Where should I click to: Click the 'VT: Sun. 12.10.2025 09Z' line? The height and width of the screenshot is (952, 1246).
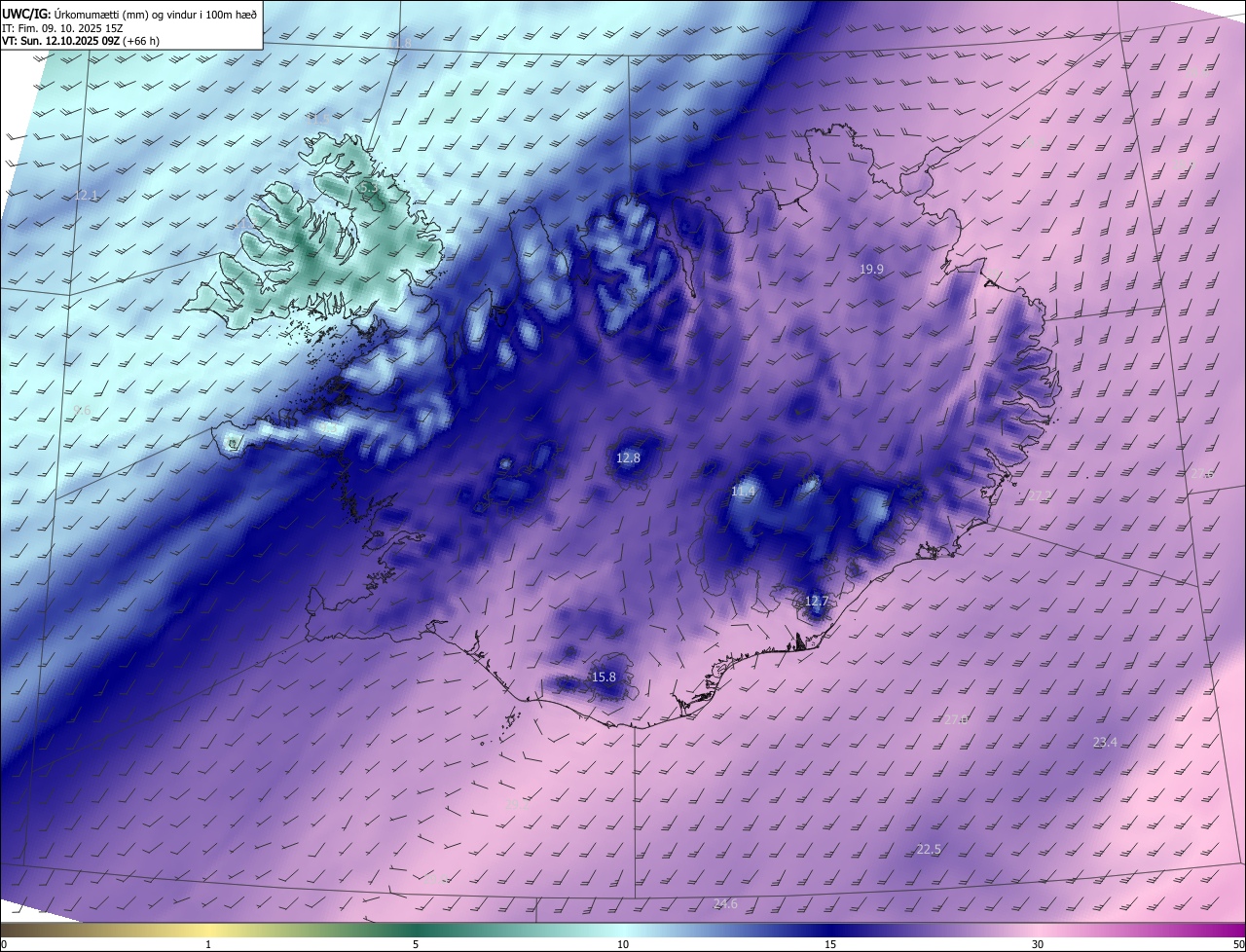click(x=60, y=41)
